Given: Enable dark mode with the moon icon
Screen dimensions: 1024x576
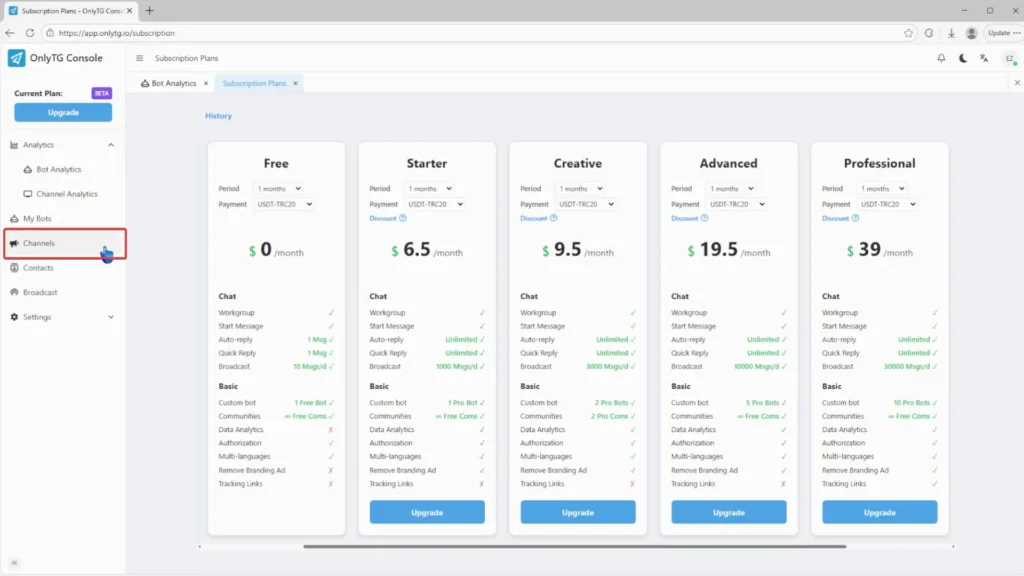Looking at the screenshot, I should pyautogui.click(x=962, y=58).
